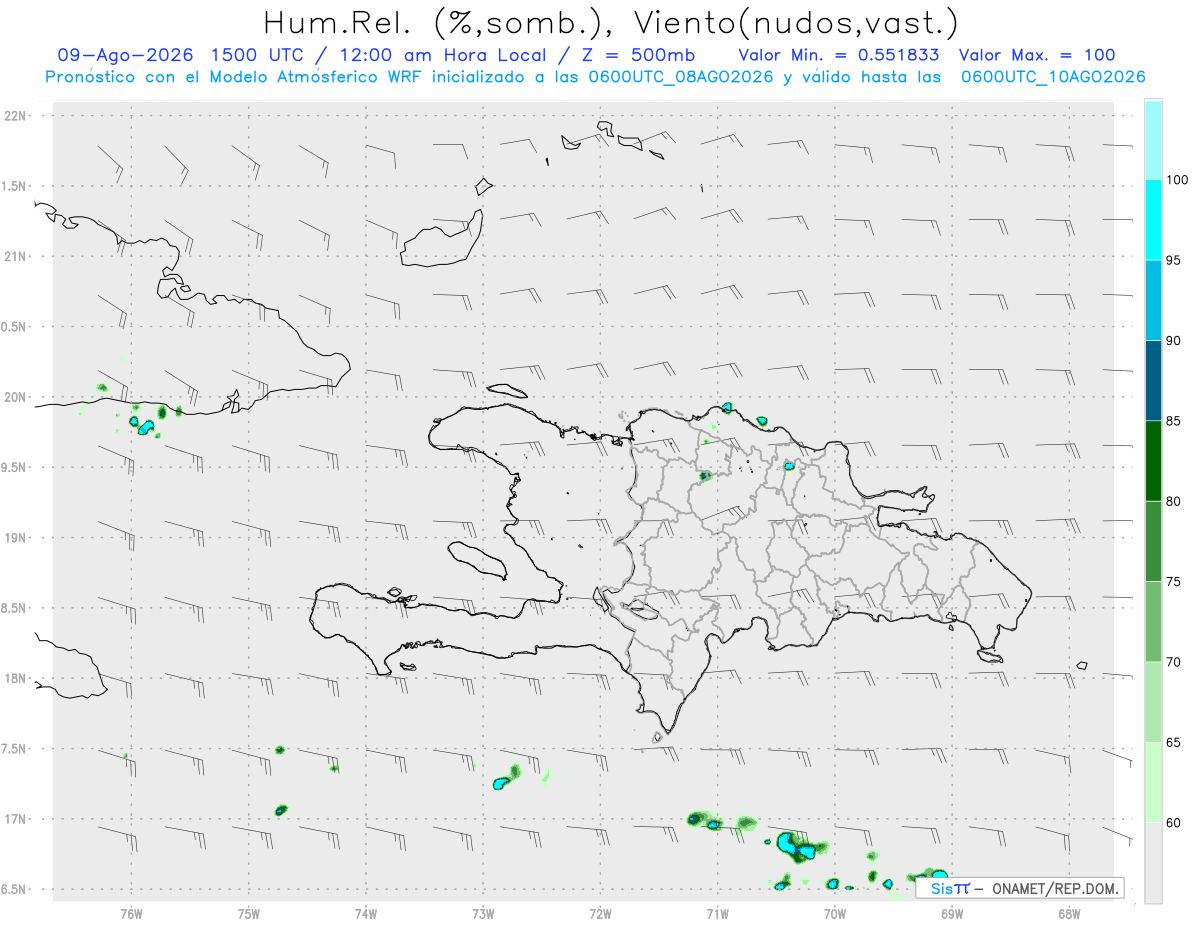
Task: Click the "76W" longitude axis label
Action: click(131, 913)
